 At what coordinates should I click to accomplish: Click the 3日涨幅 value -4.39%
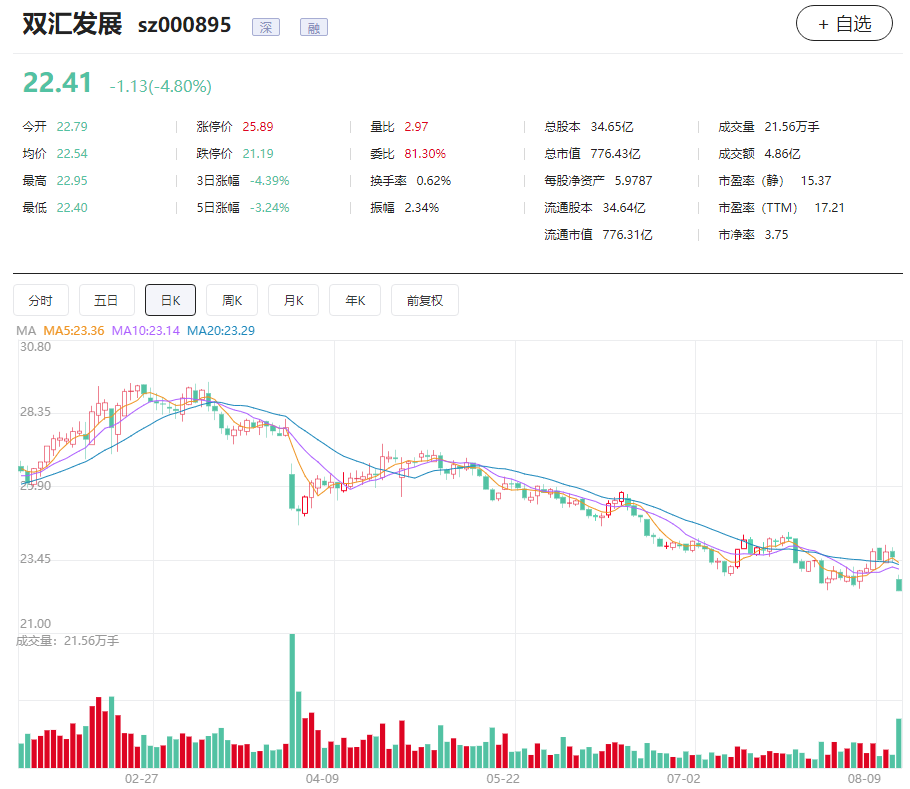[269, 180]
